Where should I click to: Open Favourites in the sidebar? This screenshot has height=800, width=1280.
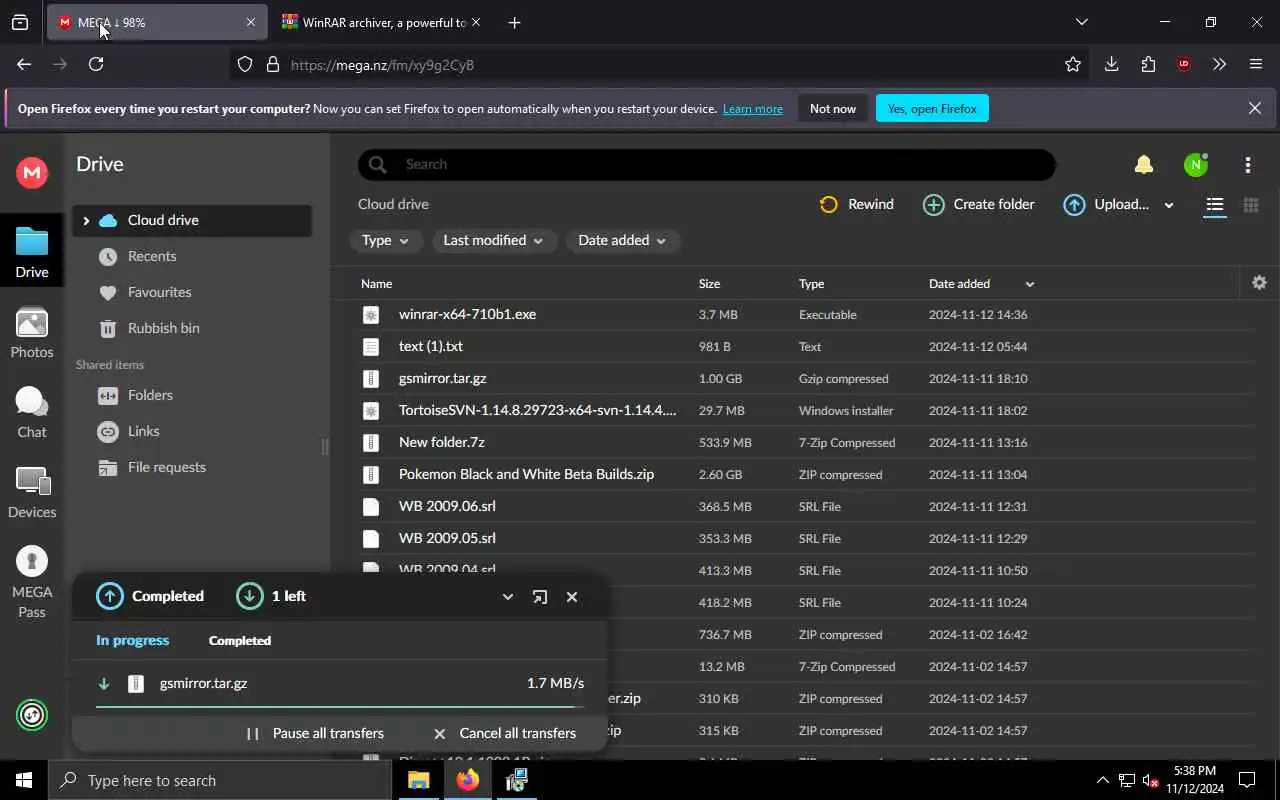(159, 292)
